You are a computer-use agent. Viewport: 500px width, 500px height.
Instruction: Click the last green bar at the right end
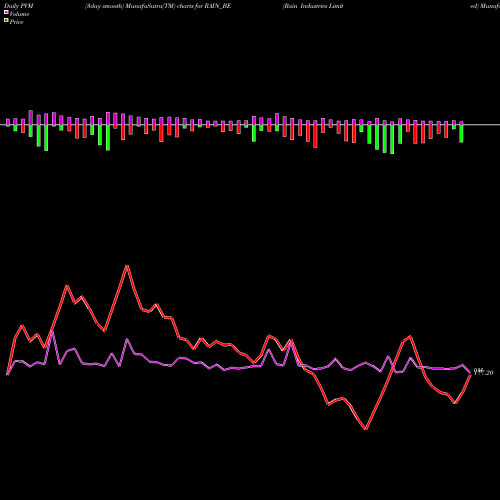(x=461, y=133)
